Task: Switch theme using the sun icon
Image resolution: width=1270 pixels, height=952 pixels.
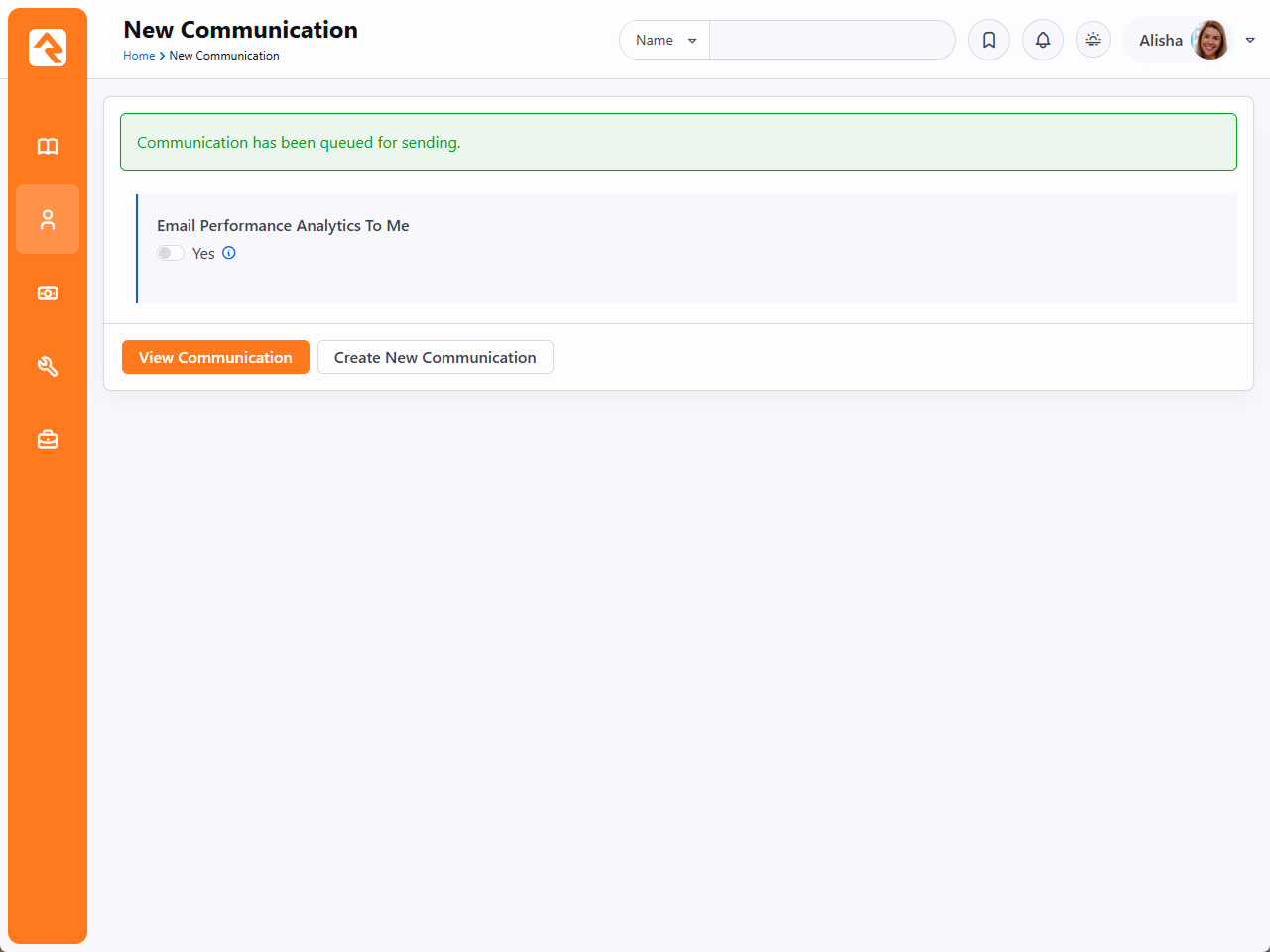Action: (1093, 40)
